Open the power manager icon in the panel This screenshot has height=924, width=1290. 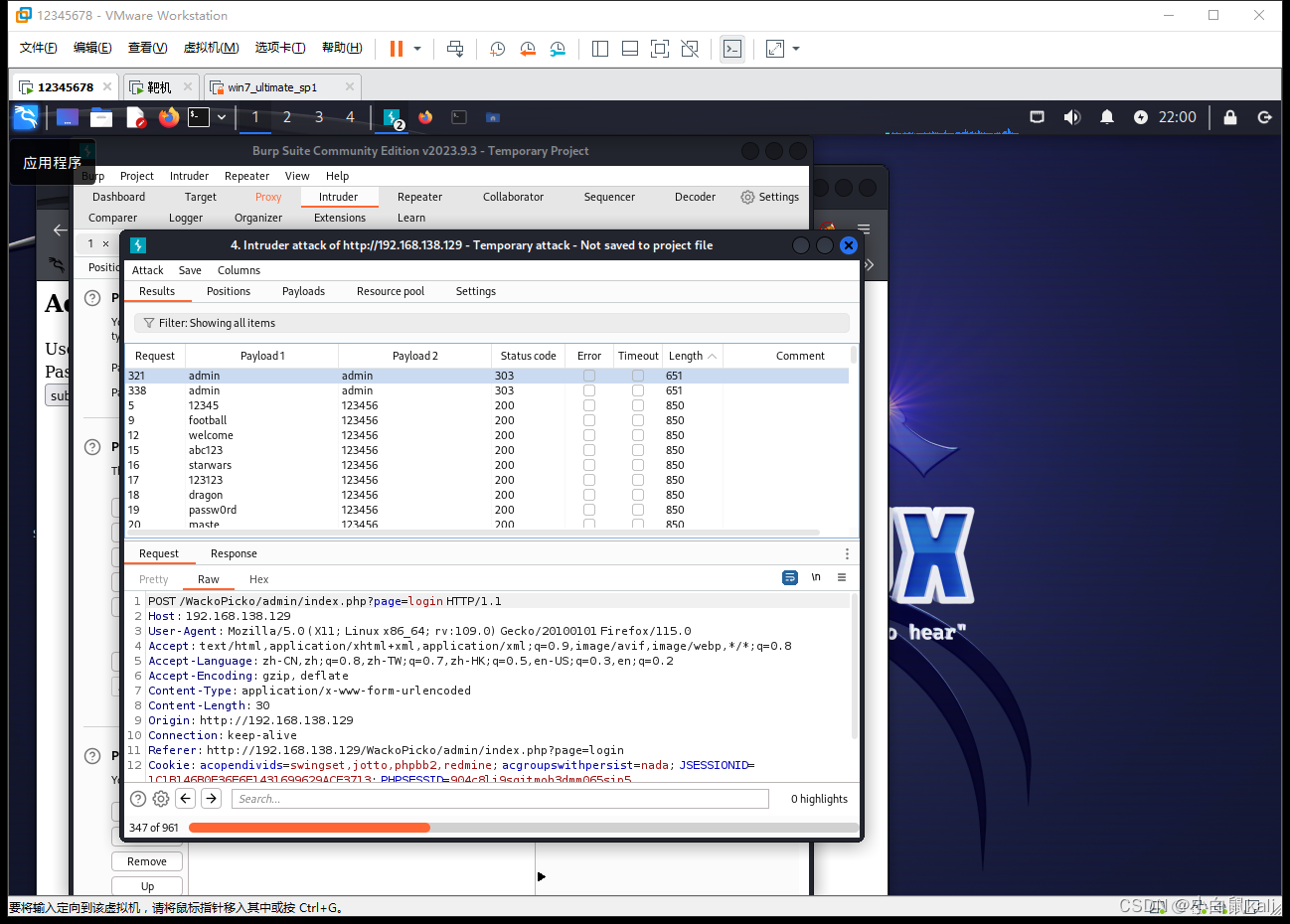[1140, 117]
